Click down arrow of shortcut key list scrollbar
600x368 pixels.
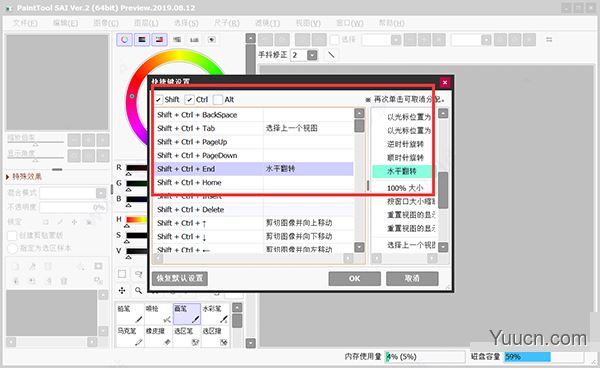[359, 247]
